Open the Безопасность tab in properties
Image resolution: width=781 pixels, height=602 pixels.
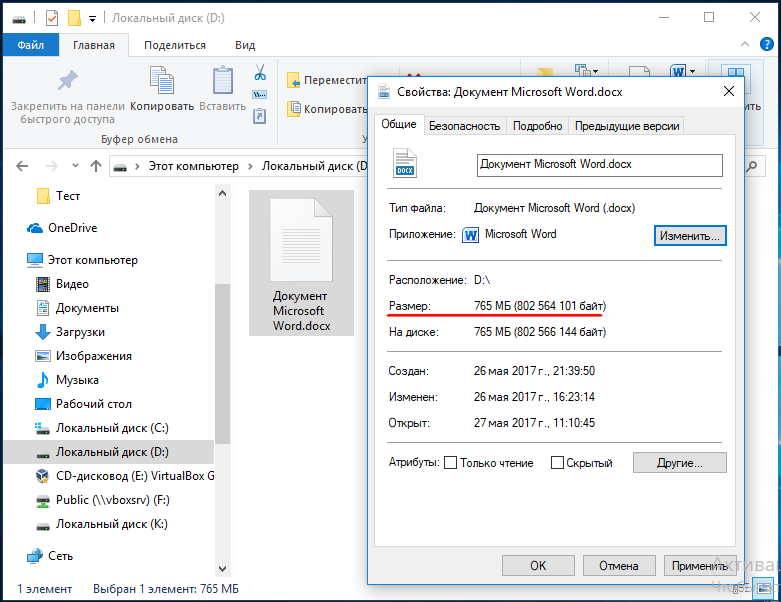[465, 126]
